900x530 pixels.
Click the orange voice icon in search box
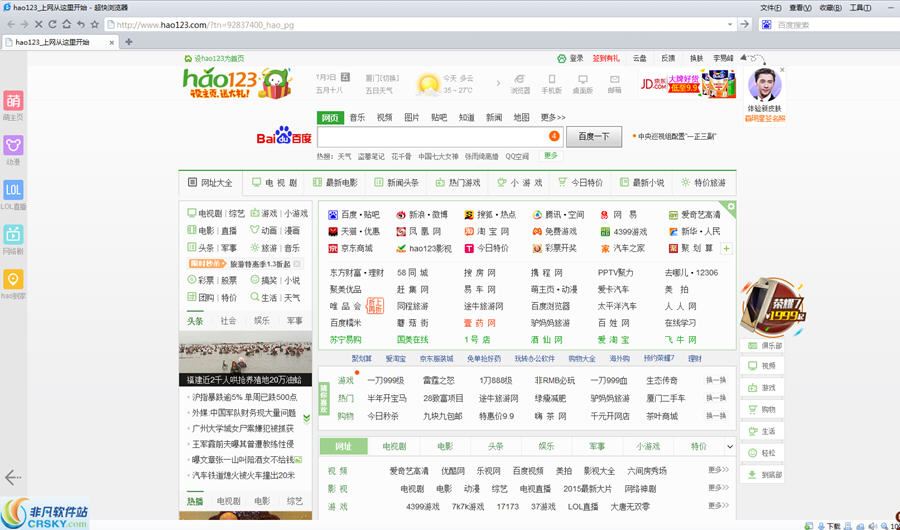click(554, 136)
